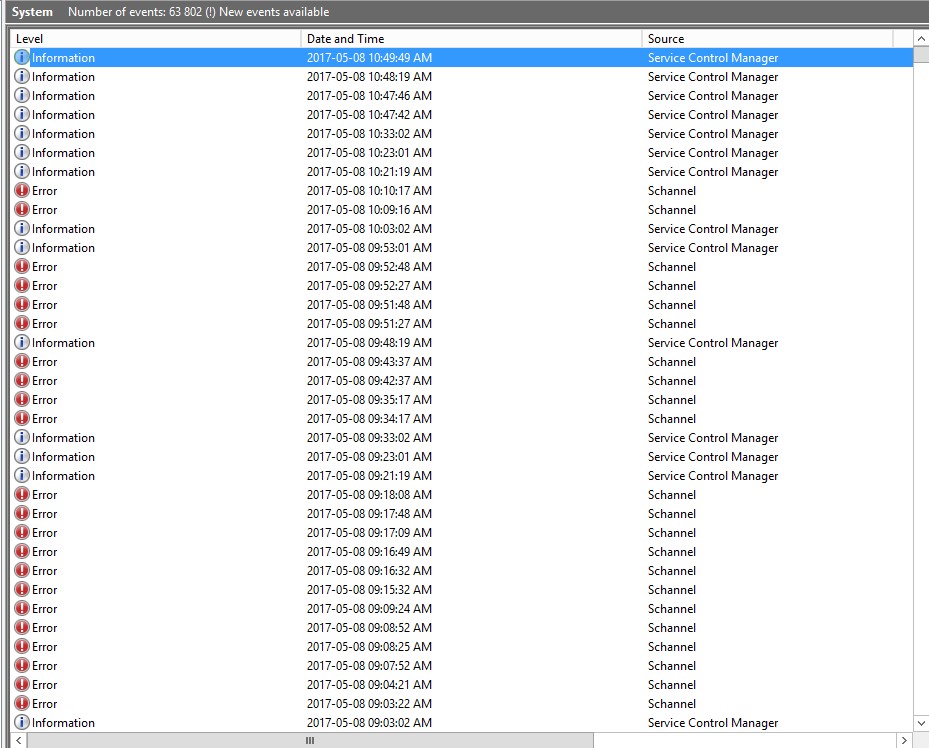Screen dimensions: 929x748
Task: Click the information icon at 09:53:01 AM
Action: coord(22,247)
